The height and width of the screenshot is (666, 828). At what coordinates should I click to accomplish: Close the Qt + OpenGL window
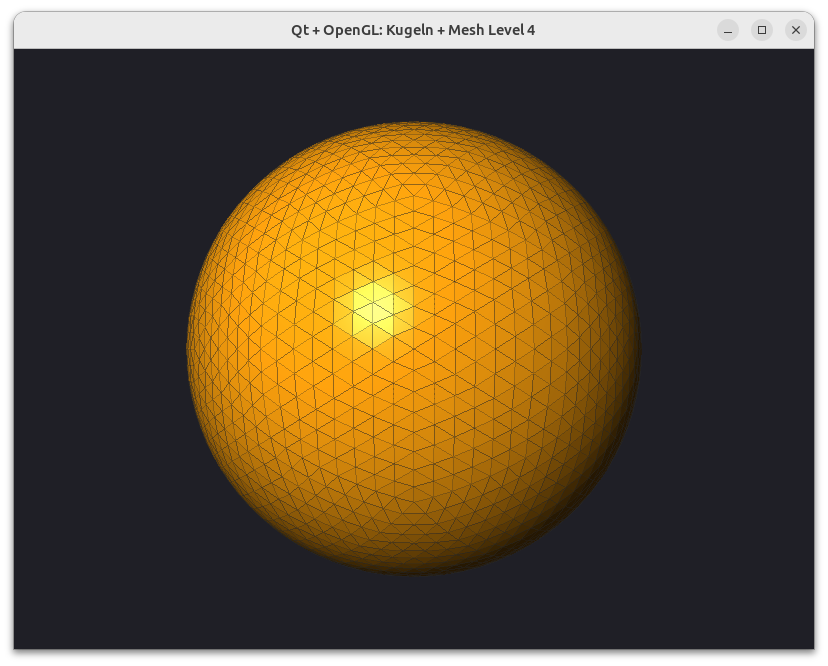[x=796, y=30]
